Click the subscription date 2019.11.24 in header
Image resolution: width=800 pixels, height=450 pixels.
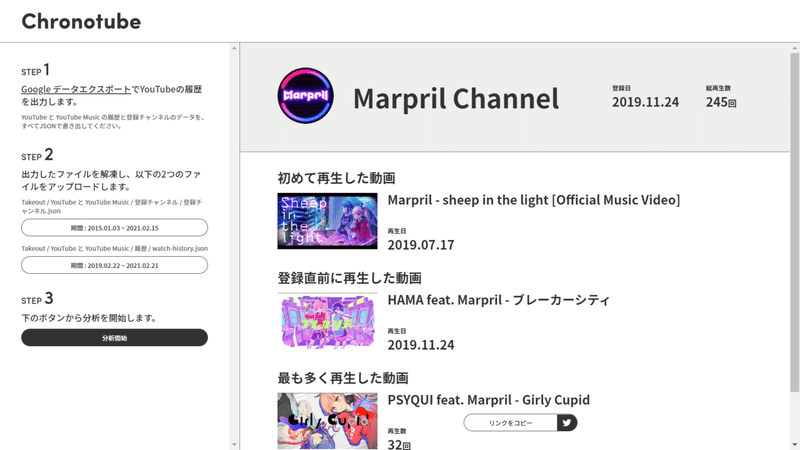pos(645,102)
